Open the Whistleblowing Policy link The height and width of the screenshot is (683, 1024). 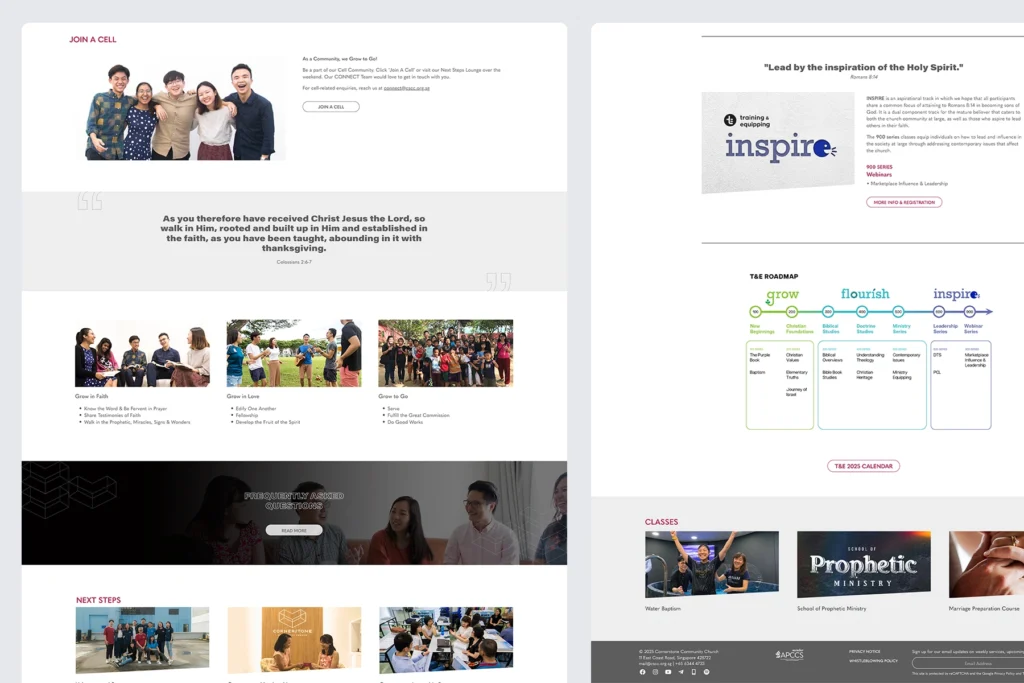873,661
